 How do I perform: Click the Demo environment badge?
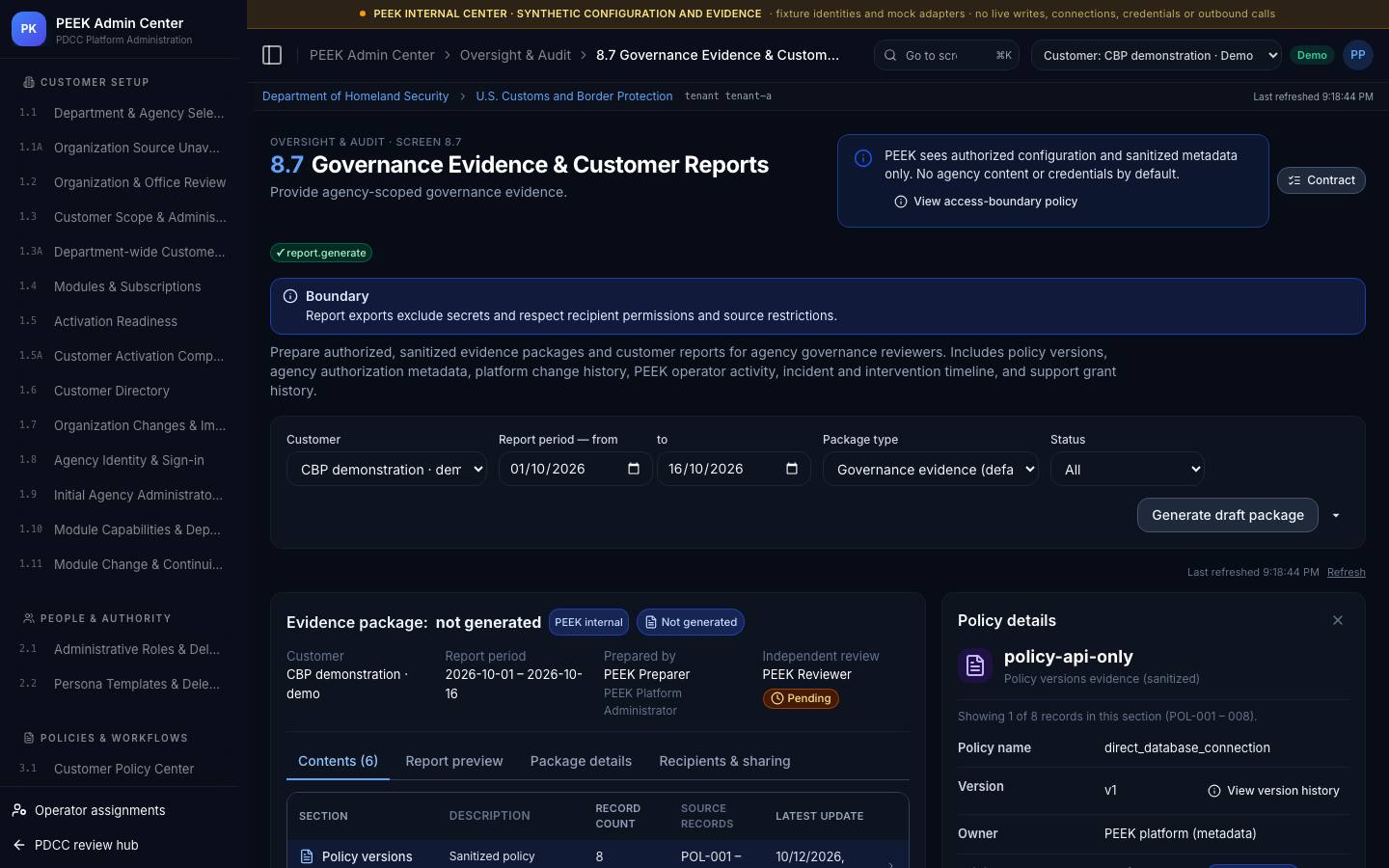pos(1312,55)
